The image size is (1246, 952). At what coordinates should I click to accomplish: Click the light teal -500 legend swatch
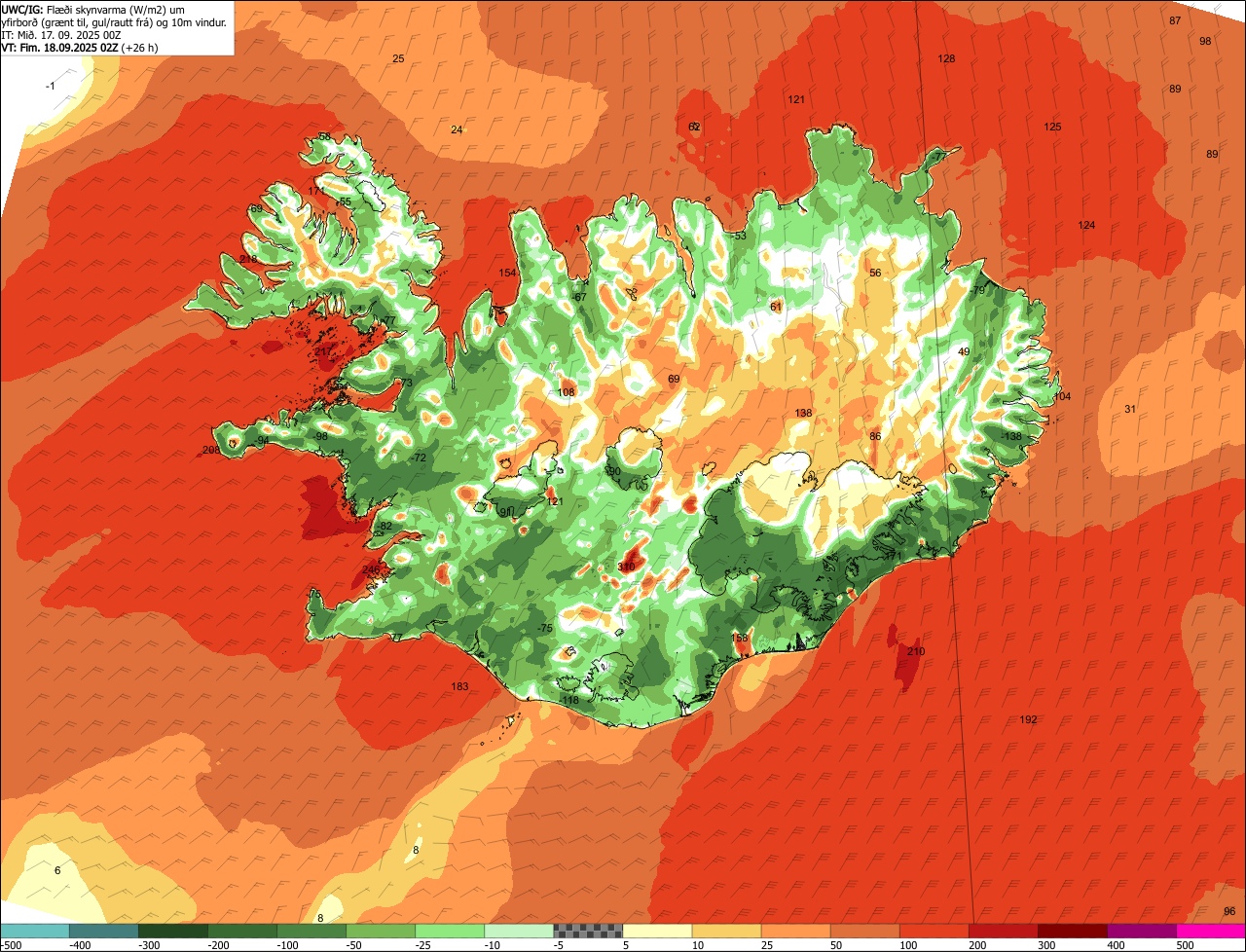(x=35, y=931)
